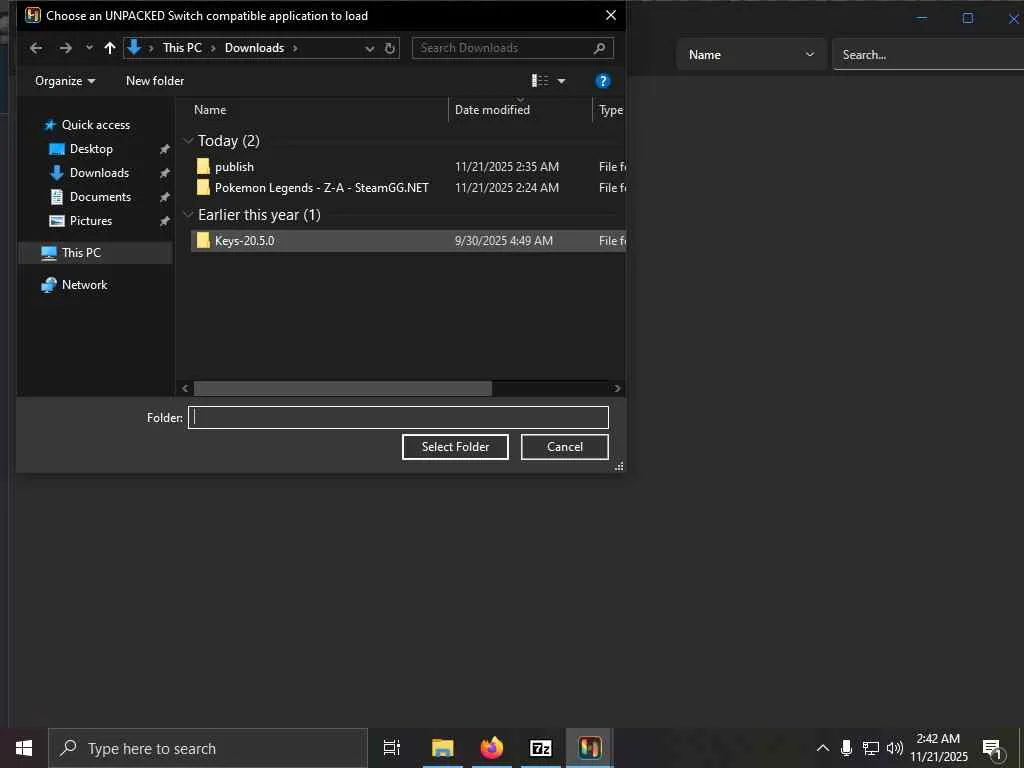The height and width of the screenshot is (768, 1024).
Task: Open File Explorer from the taskbar
Action: click(442, 748)
